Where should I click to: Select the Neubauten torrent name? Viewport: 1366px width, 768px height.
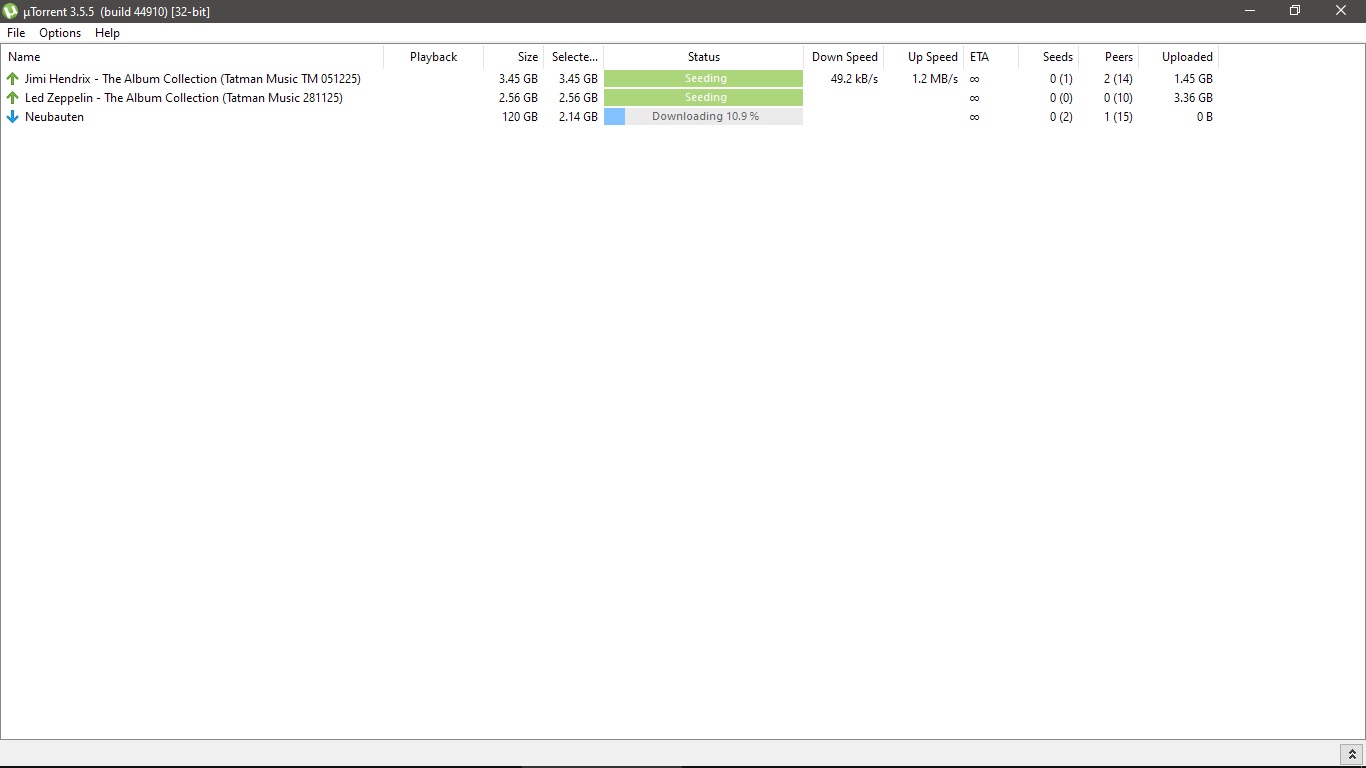[x=54, y=116]
